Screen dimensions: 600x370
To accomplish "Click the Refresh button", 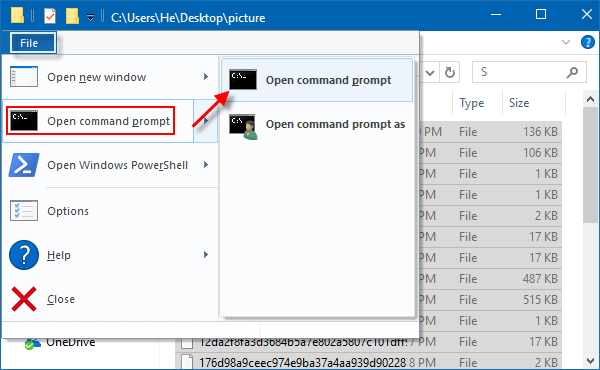I will tap(450, 72).
